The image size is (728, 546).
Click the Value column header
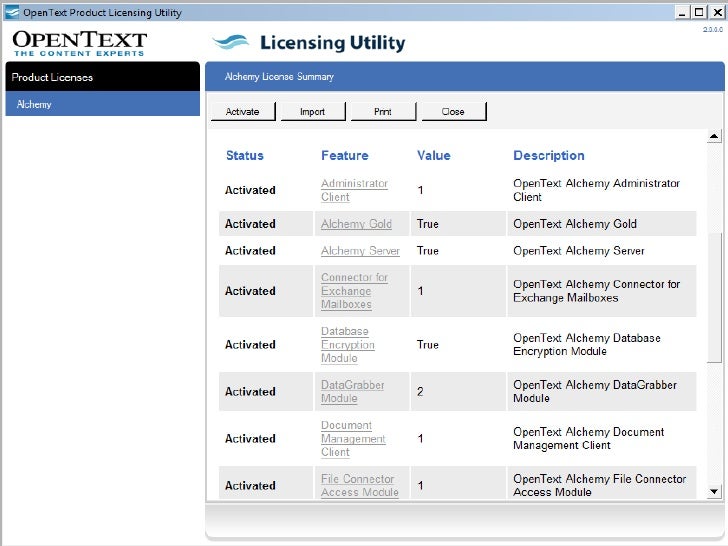(x=434, y=156)
